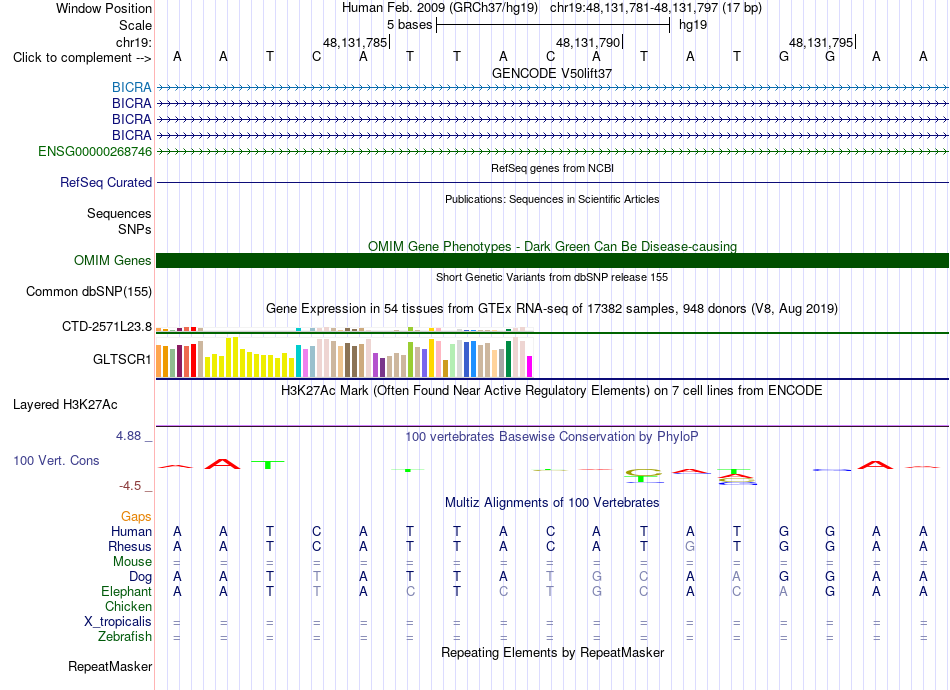Click the GLTSCR1 GTEx expression bar chart
The image size is (950, 690).
click(344, 357)
